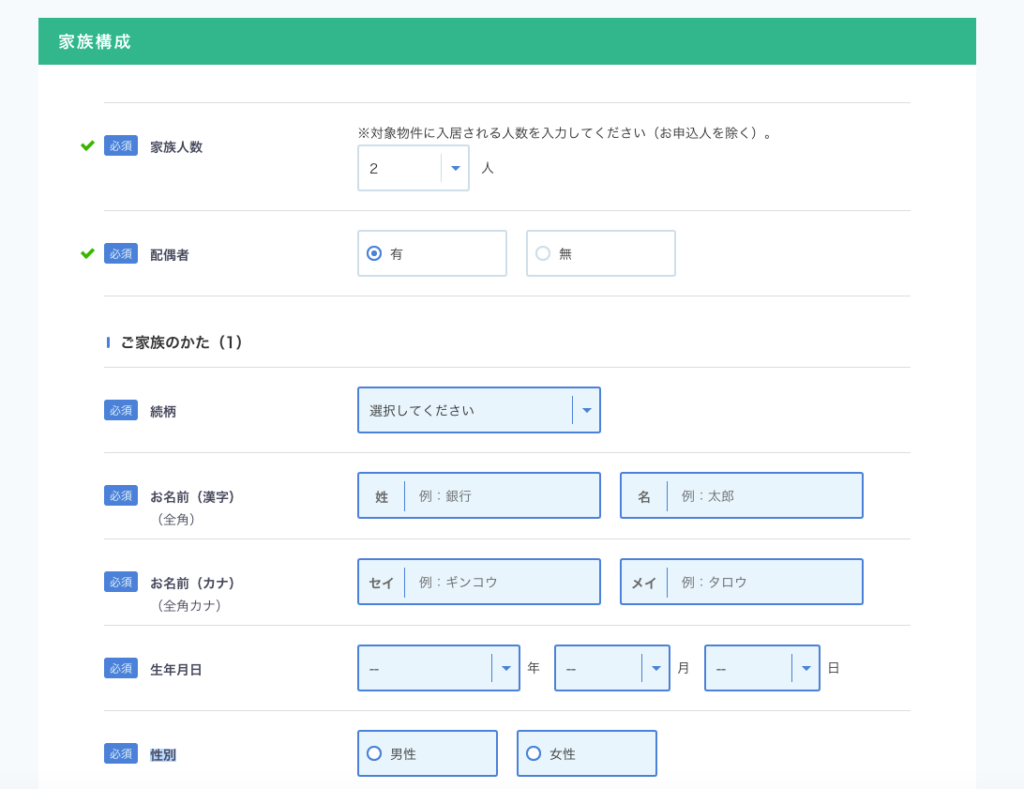Click 必須 badge beside 家族人数
Viewport: 1024px width, 789px height.
[121, 146]
